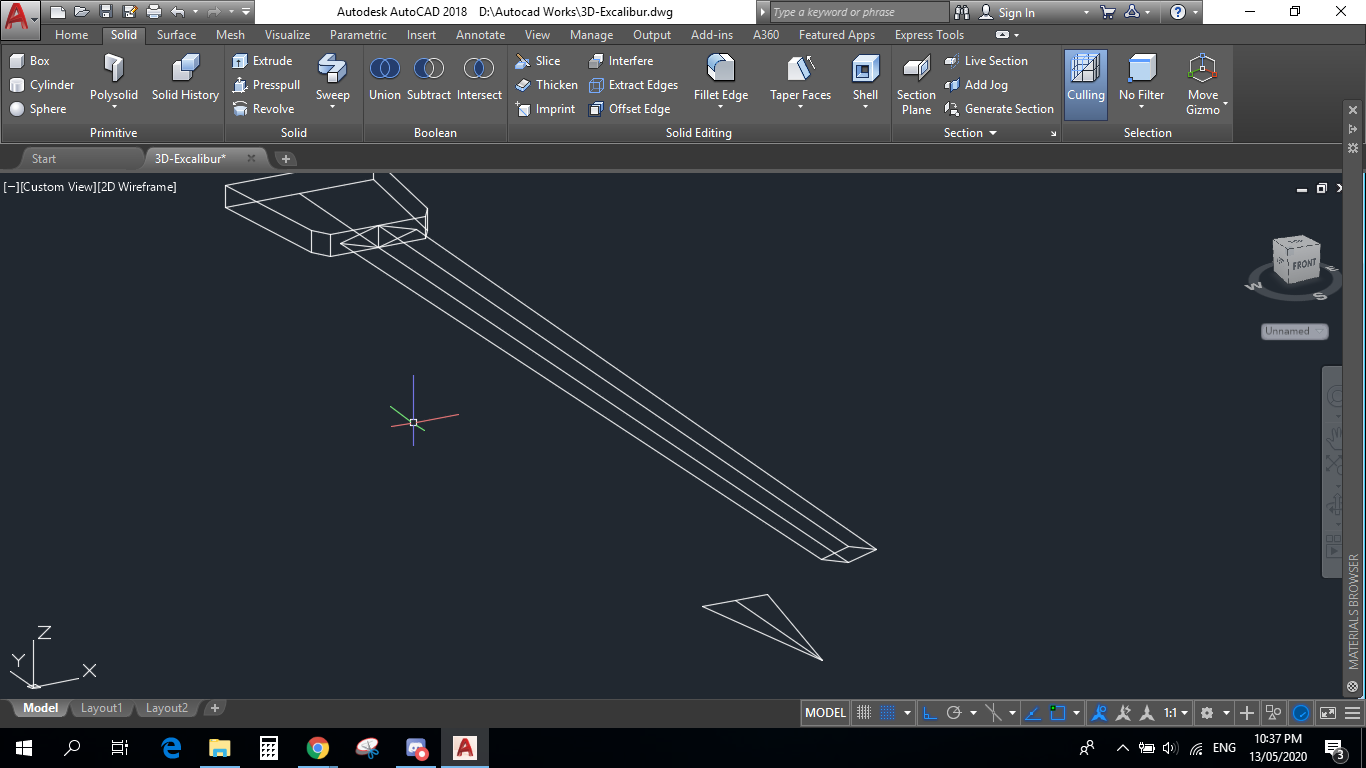Toggle the Culling selection option
1366x768 pixels.
tap(1085, 84)
